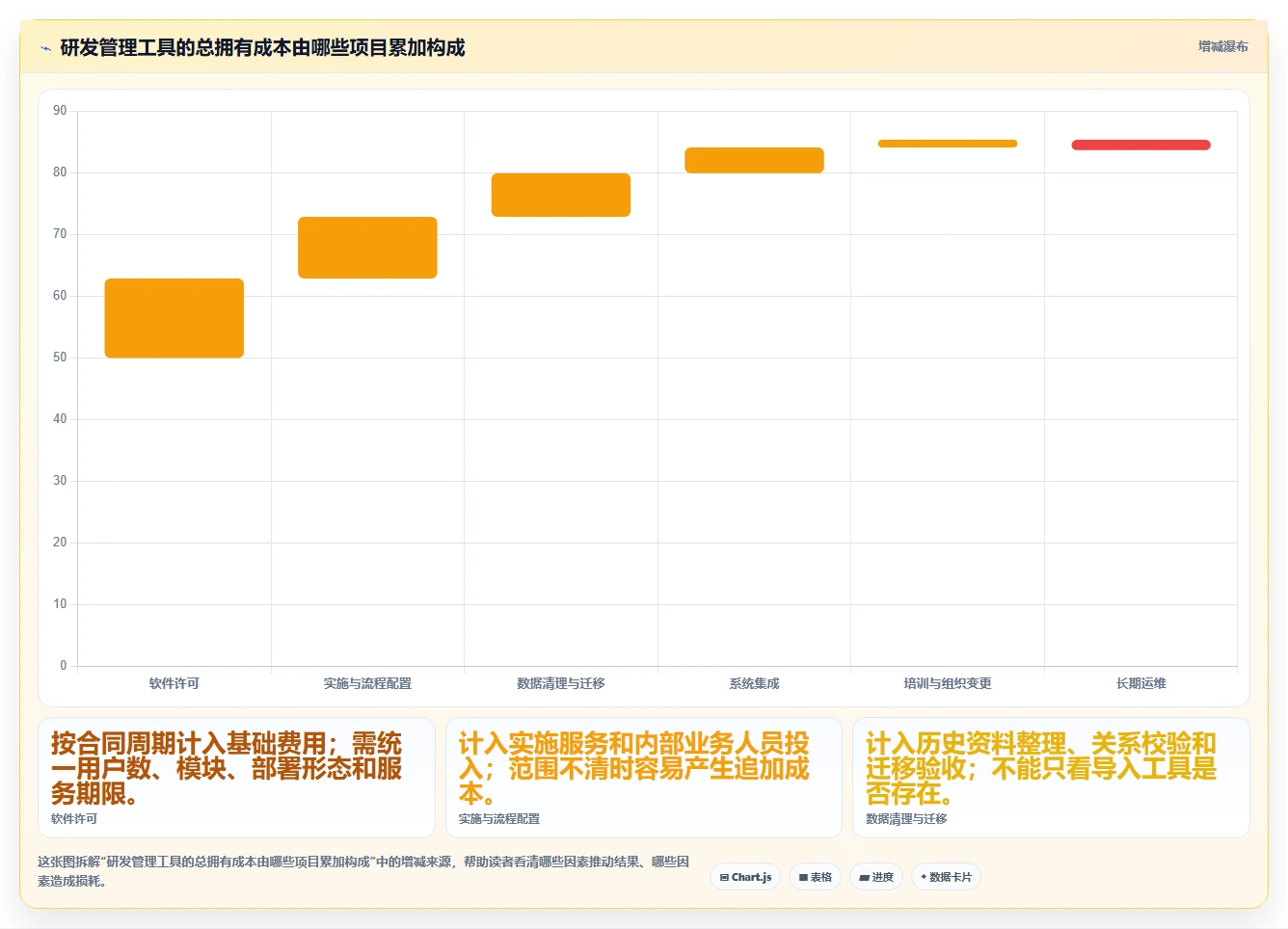Click the y-axis value 90
Screen dimensions: 1288x929
pos(60,111)
